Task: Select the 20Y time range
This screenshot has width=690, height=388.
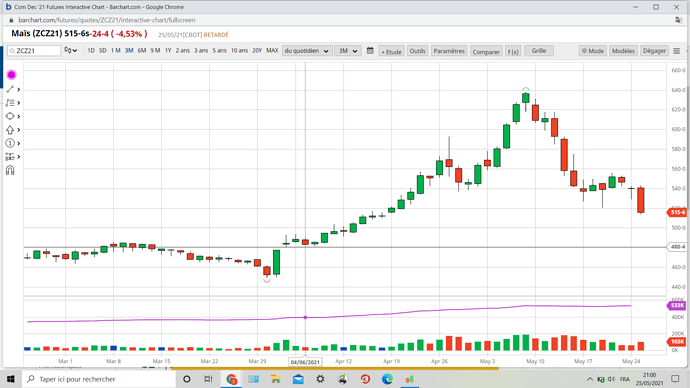Action: tap(257, 51)
